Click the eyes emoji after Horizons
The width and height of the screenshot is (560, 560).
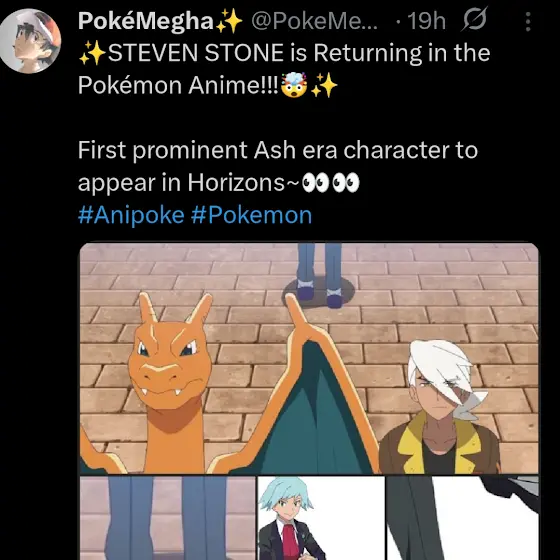331,183
